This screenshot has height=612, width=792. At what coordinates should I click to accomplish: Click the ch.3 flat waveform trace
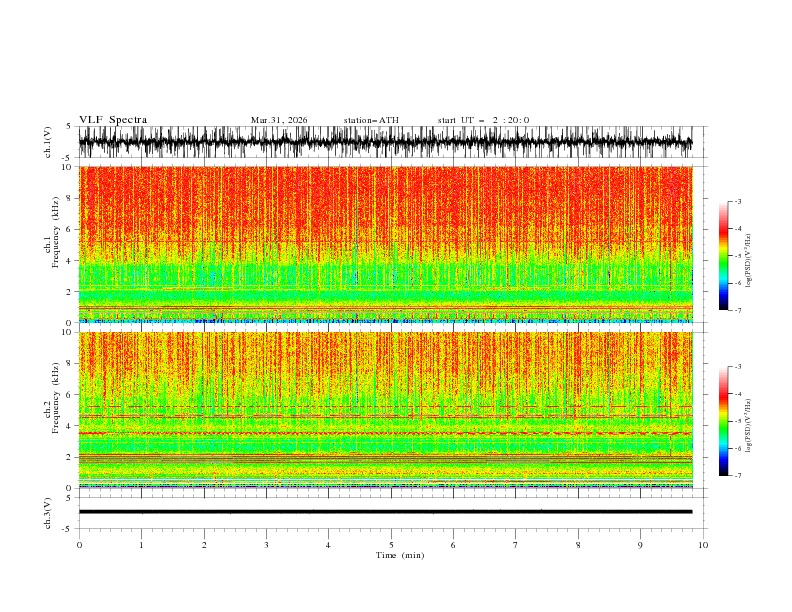(x=385, y=512)
